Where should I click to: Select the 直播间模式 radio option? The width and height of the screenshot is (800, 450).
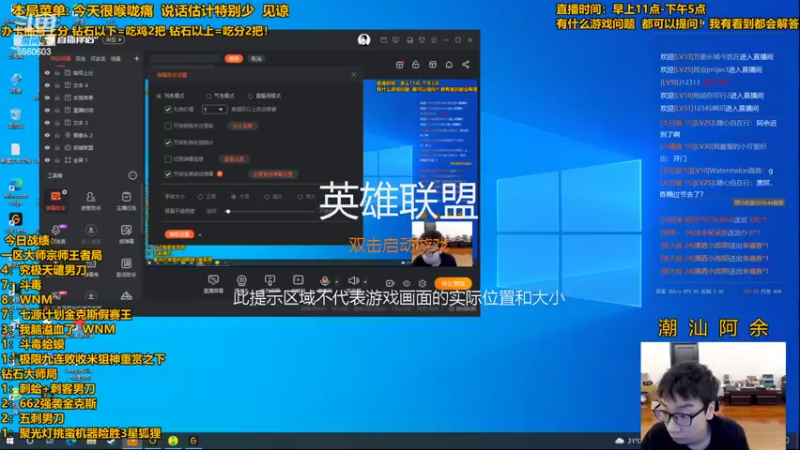250,96
